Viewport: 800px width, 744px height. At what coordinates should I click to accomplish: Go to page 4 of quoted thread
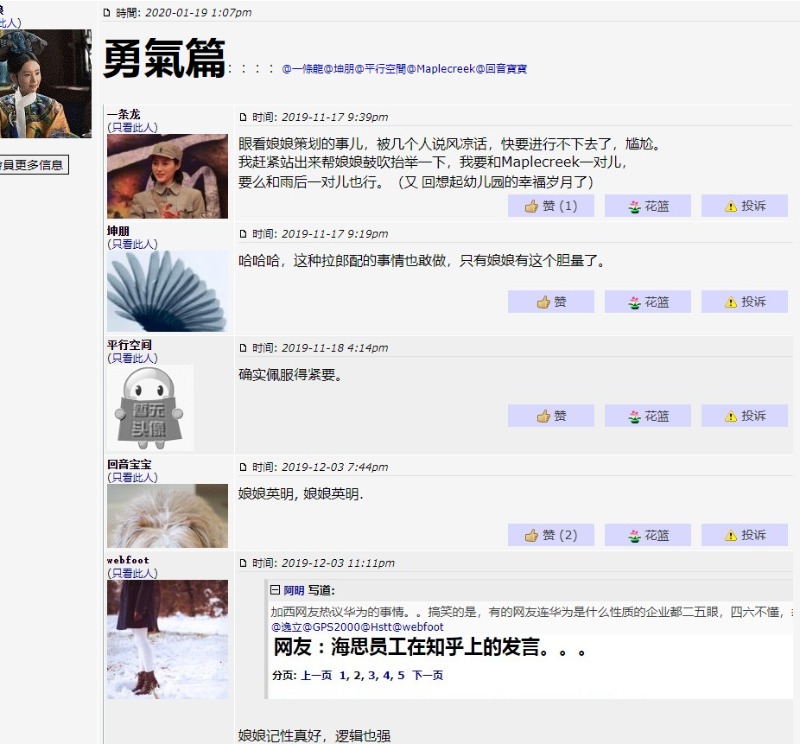tap(386, 675)
